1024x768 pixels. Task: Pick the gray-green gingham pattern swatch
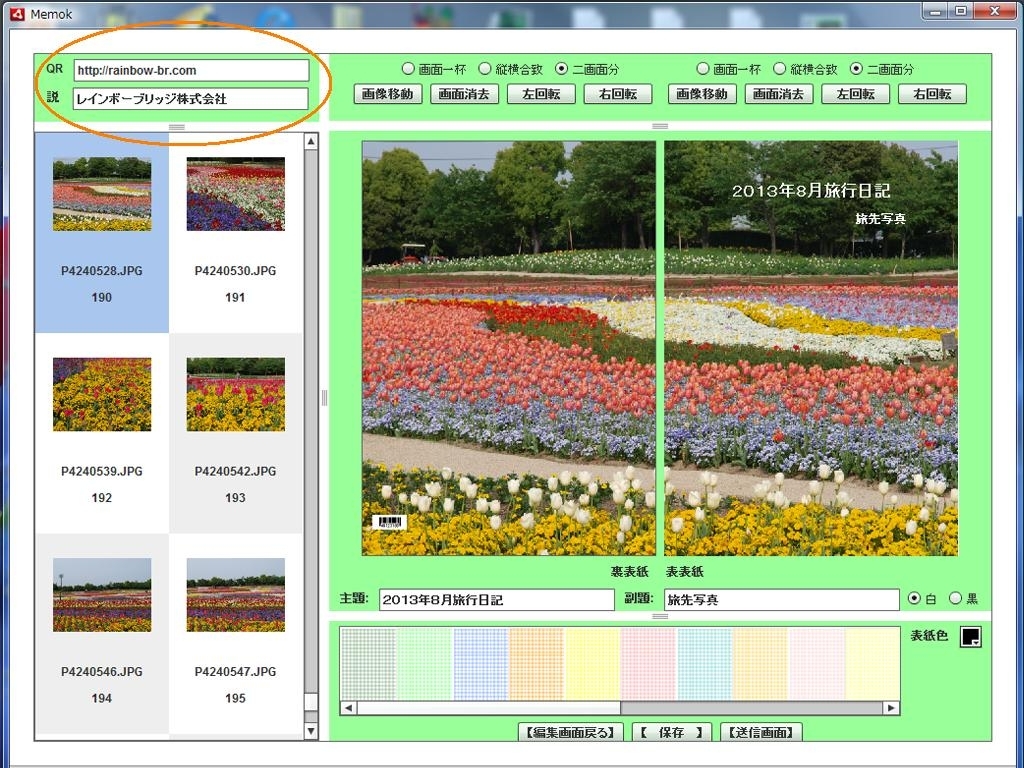pyautogui.click(x=368, y=664)
